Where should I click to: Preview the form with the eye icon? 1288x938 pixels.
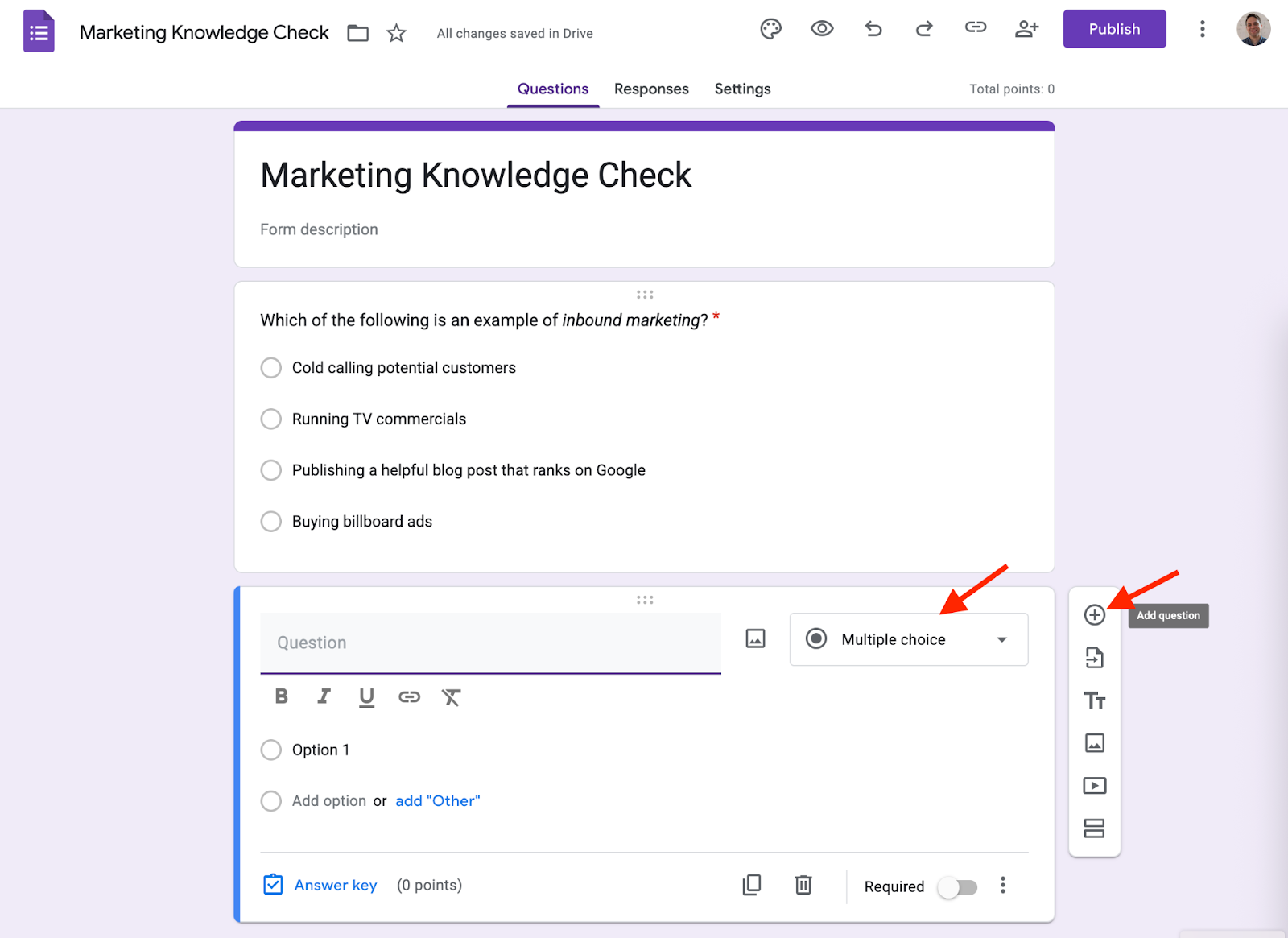tap(821, 29)
